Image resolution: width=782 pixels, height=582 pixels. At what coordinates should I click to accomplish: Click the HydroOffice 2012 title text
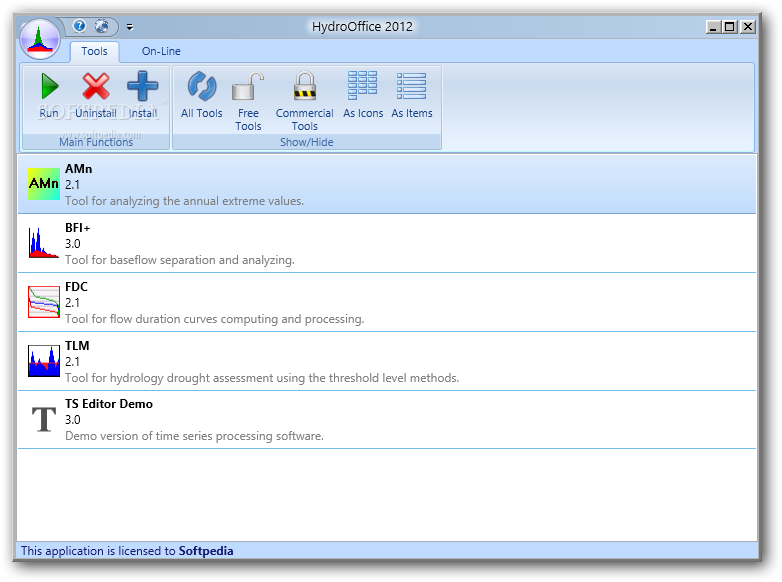tap(363, 26)
